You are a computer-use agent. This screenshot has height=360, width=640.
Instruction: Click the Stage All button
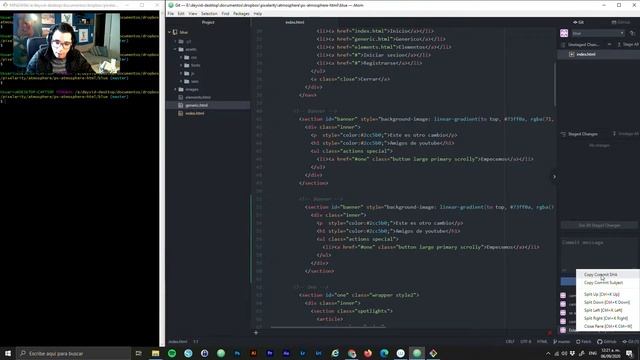coord(628,44)
